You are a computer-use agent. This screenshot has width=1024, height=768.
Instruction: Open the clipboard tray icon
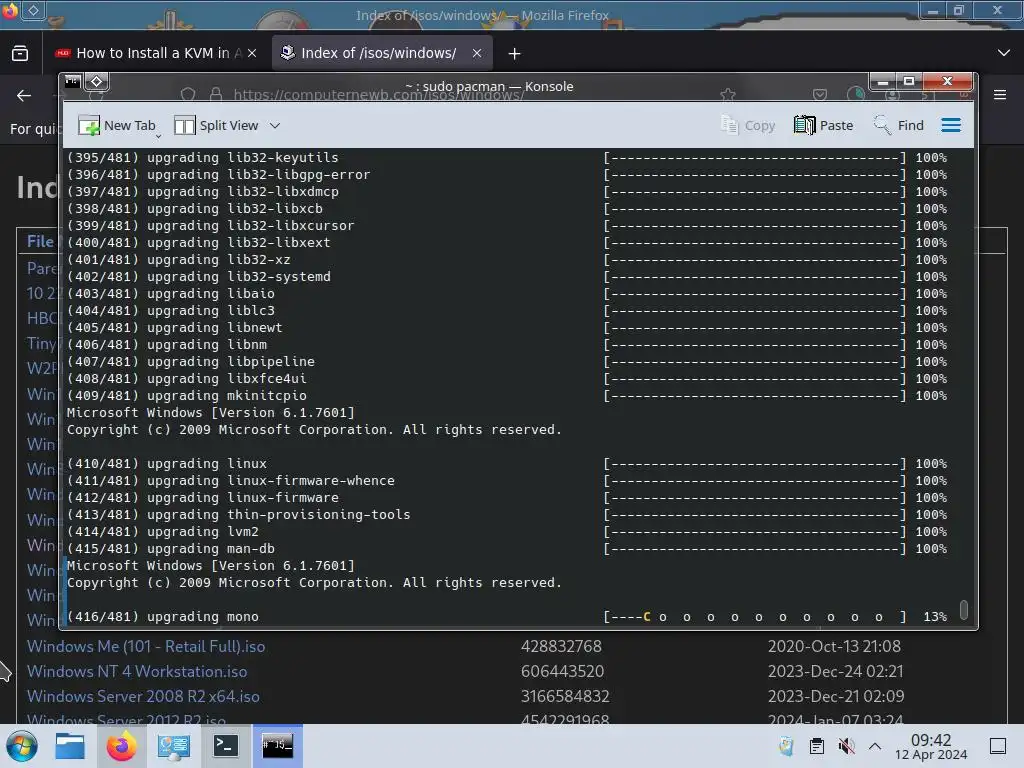tap(816, 746)
